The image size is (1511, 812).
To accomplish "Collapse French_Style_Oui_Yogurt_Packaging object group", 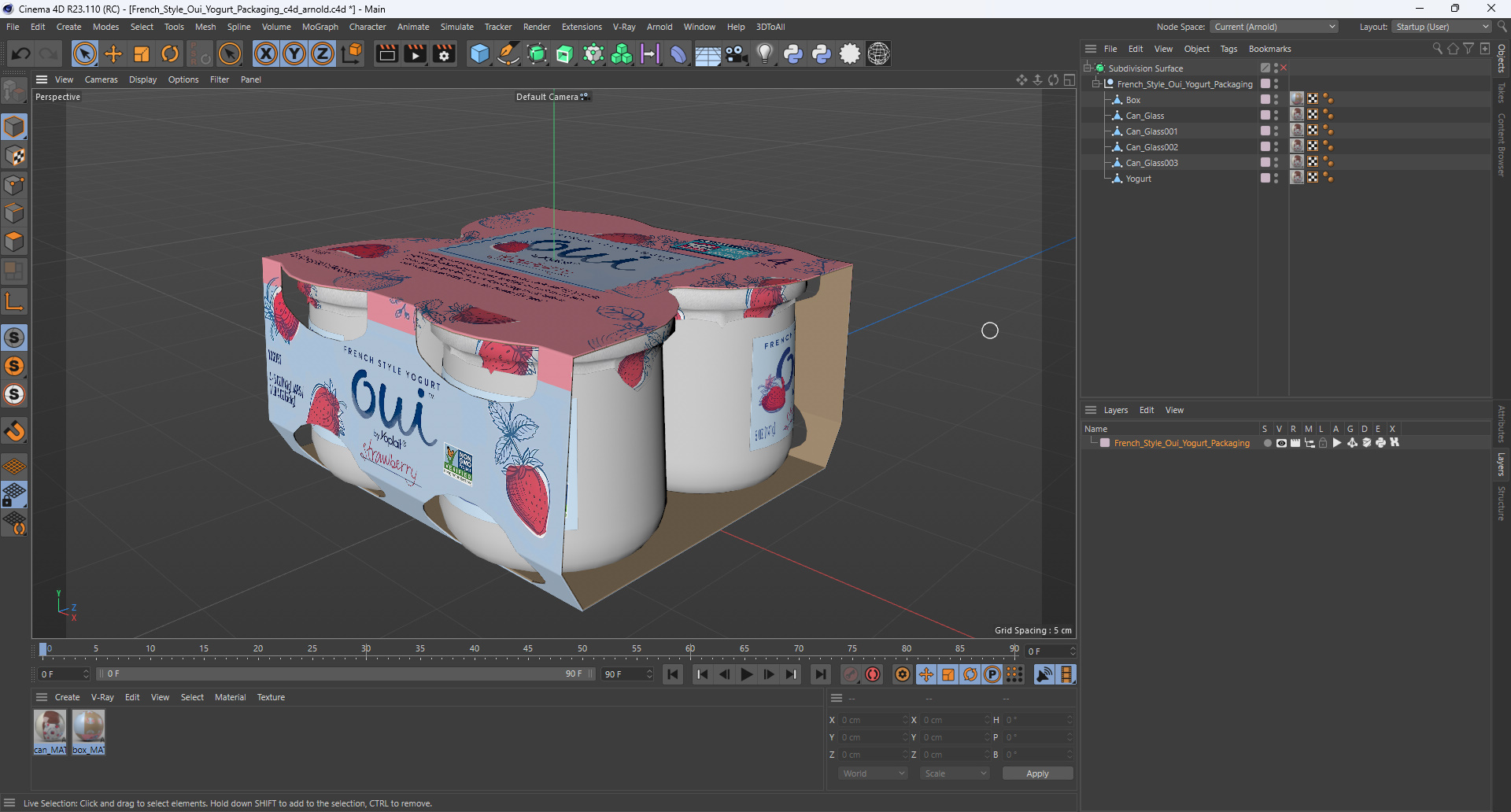I will click(x=1096, y=84).
